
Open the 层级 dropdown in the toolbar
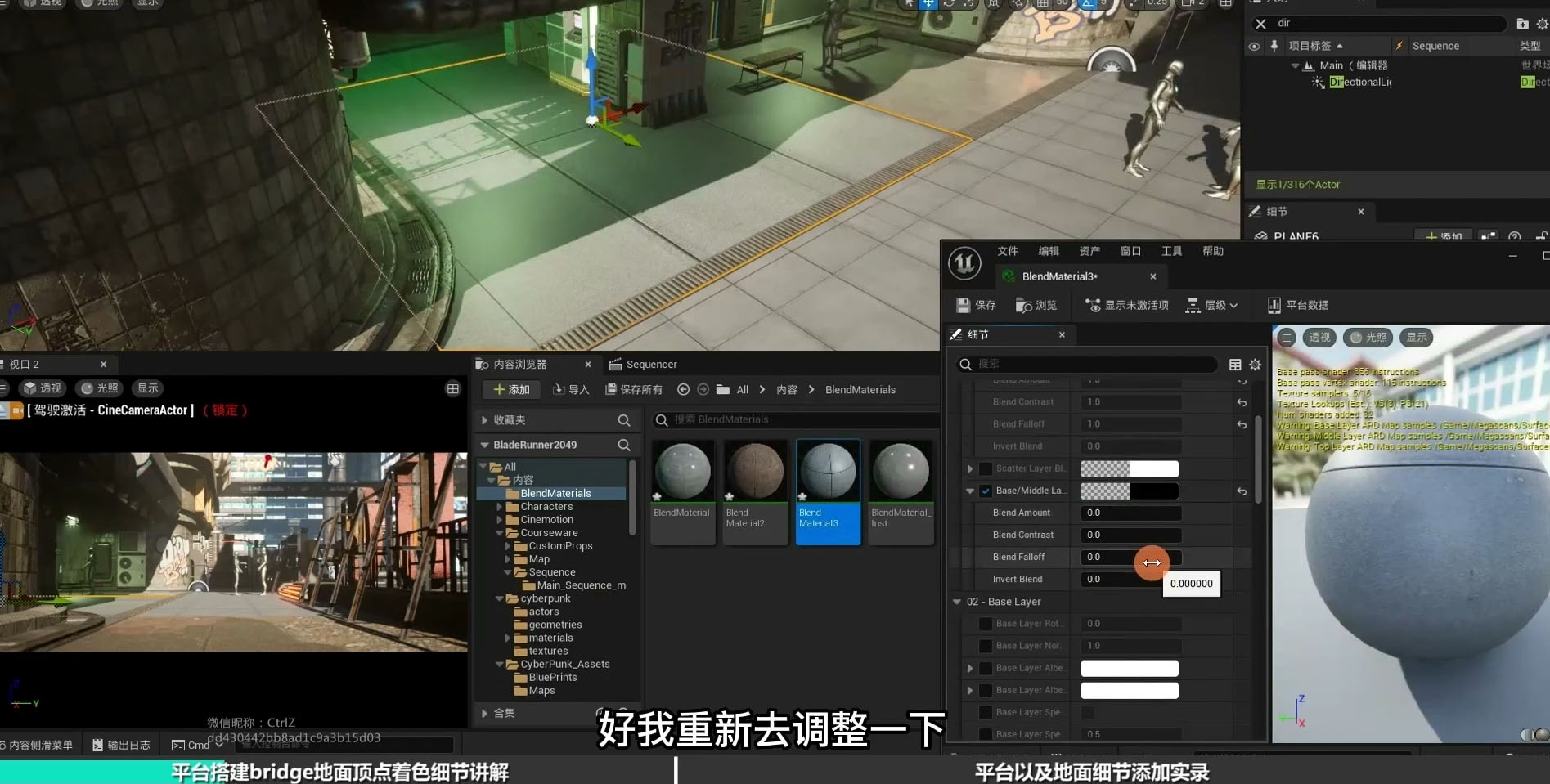coord(1212,305)
